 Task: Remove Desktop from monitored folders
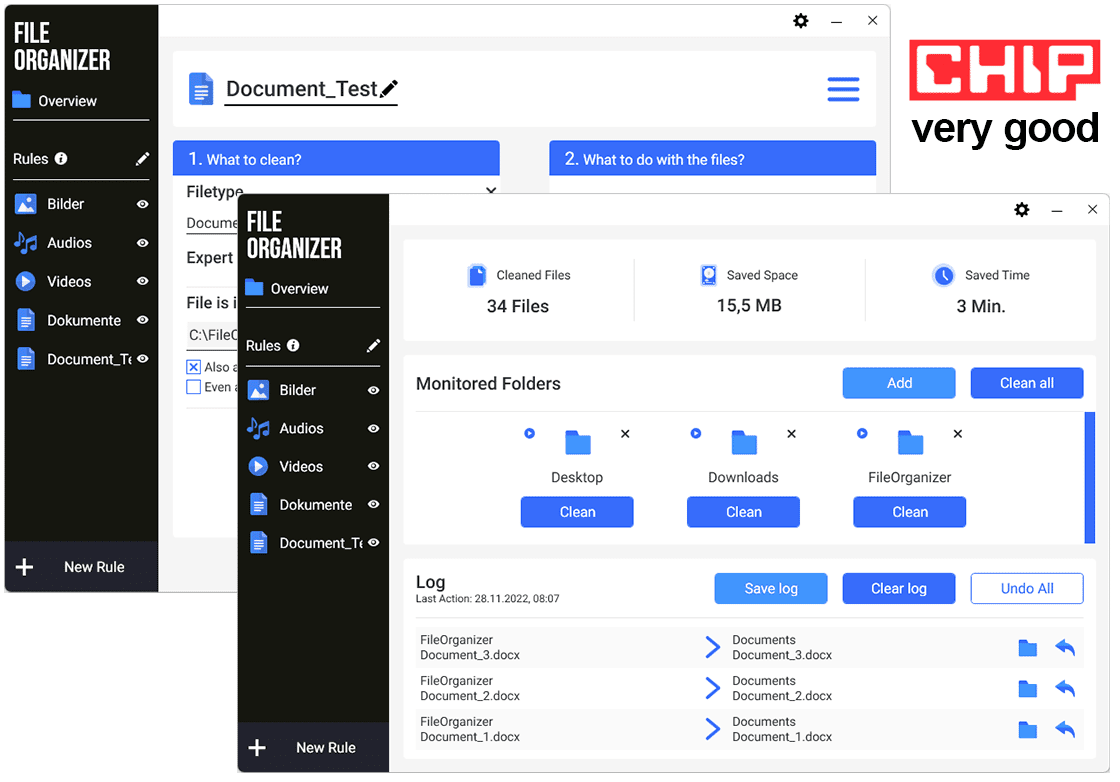tap(625, 433)
